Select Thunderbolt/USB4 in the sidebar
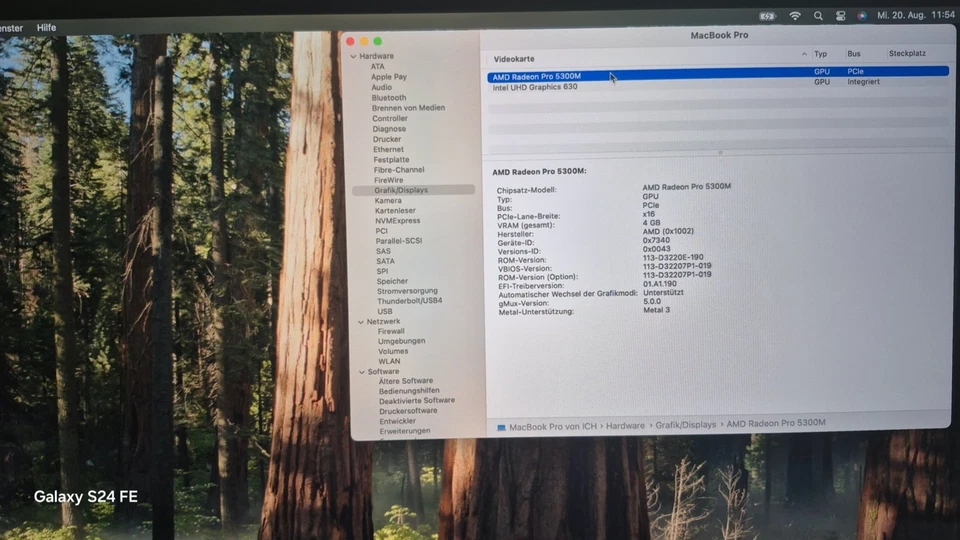This screenshot has width=960, height=540. point(410,301)
